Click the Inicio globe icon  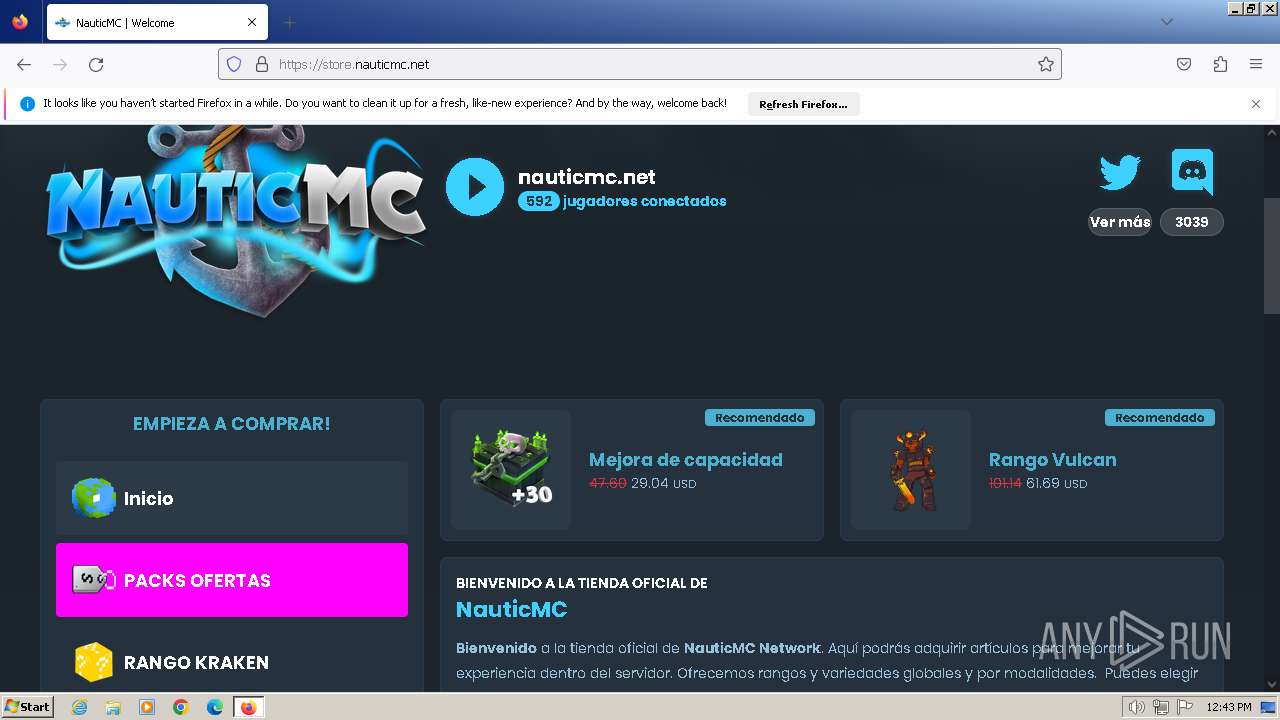94,498
